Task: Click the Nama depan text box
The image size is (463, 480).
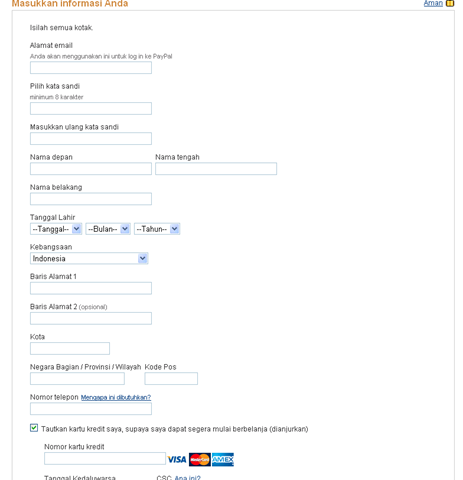Action: [91, 169]
